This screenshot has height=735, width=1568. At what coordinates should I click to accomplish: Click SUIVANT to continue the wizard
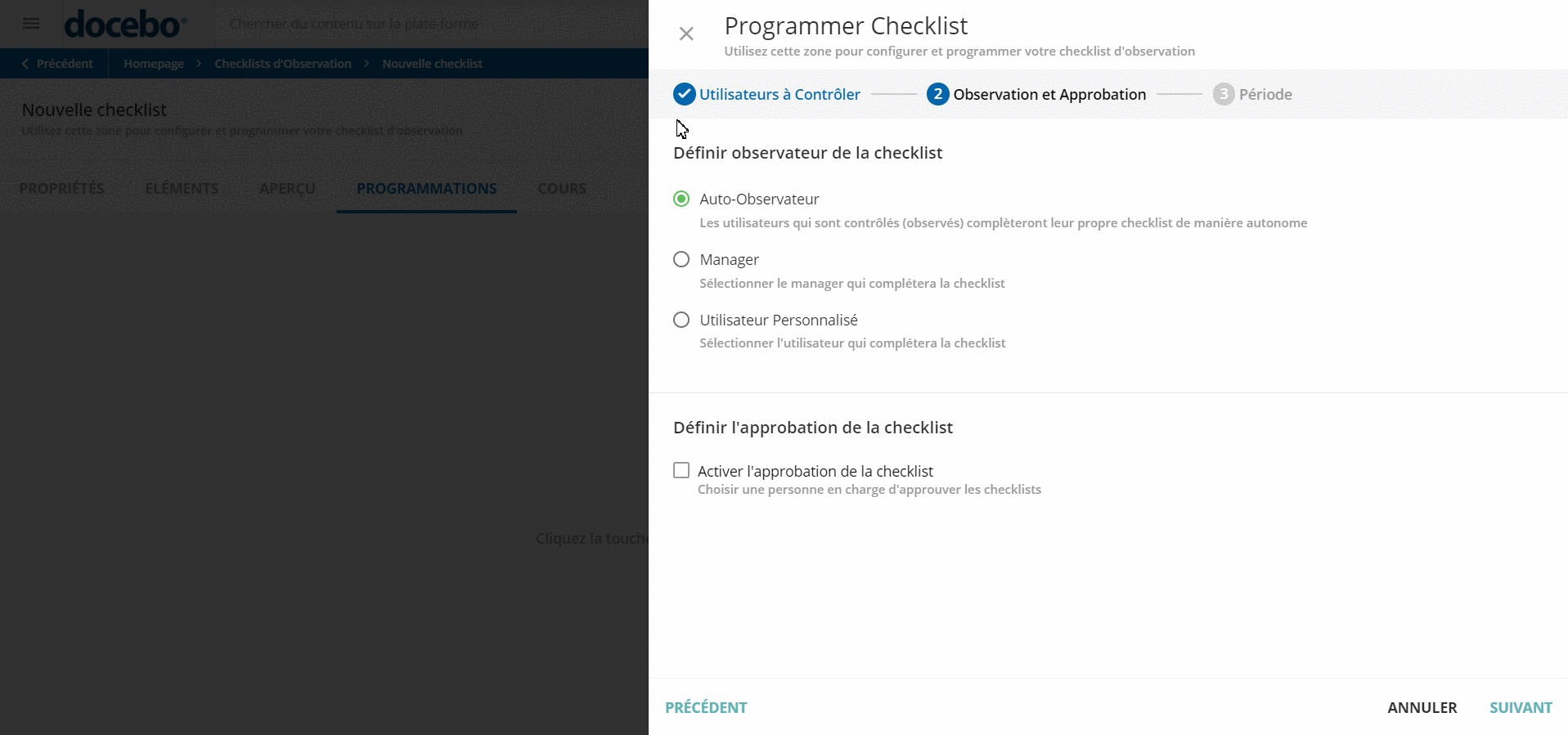tap(1521, 707)
